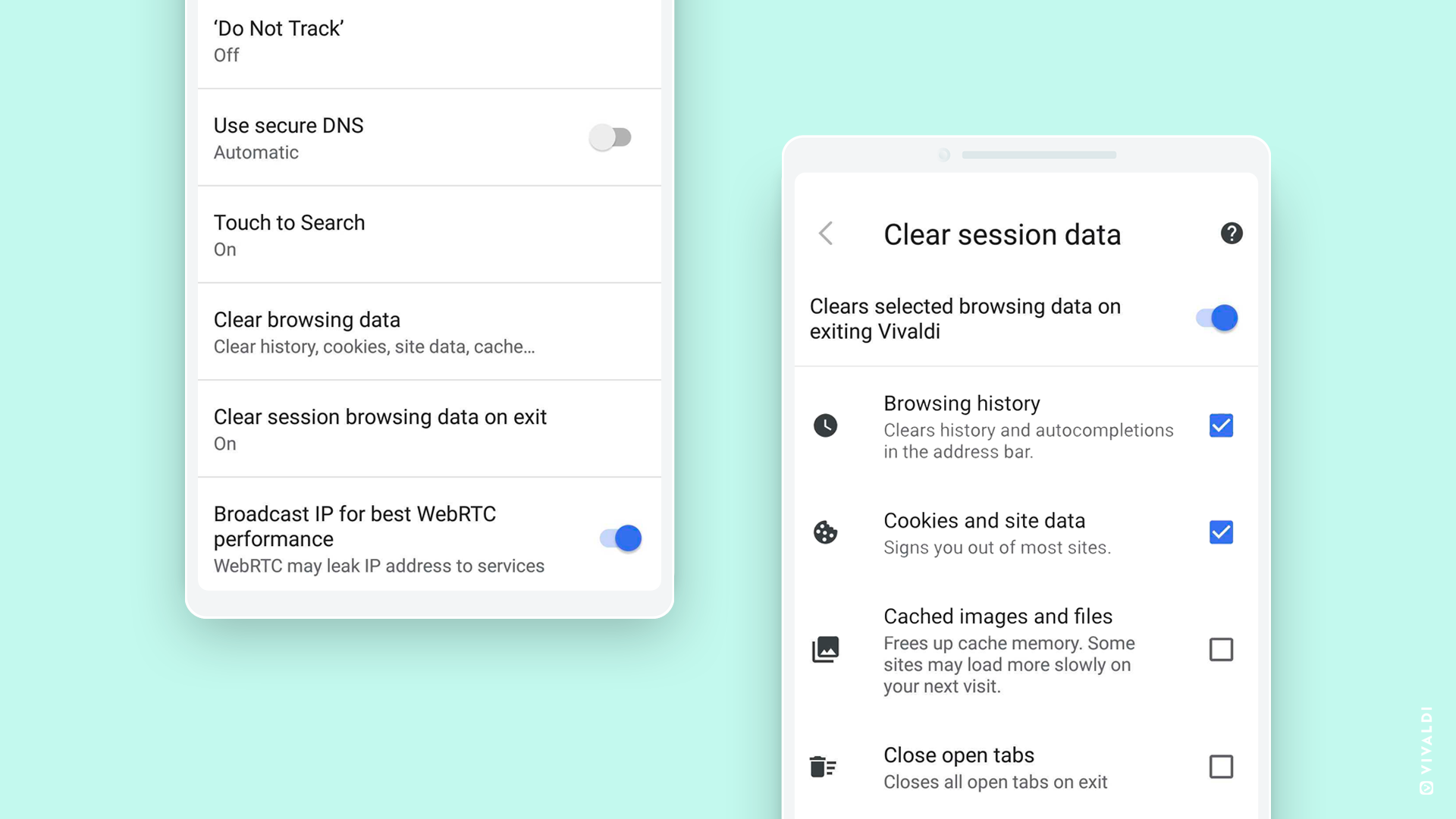The image size is (1456, 819).
Task: Enable Cached images and files checkbox
Action: (1221, 650)
